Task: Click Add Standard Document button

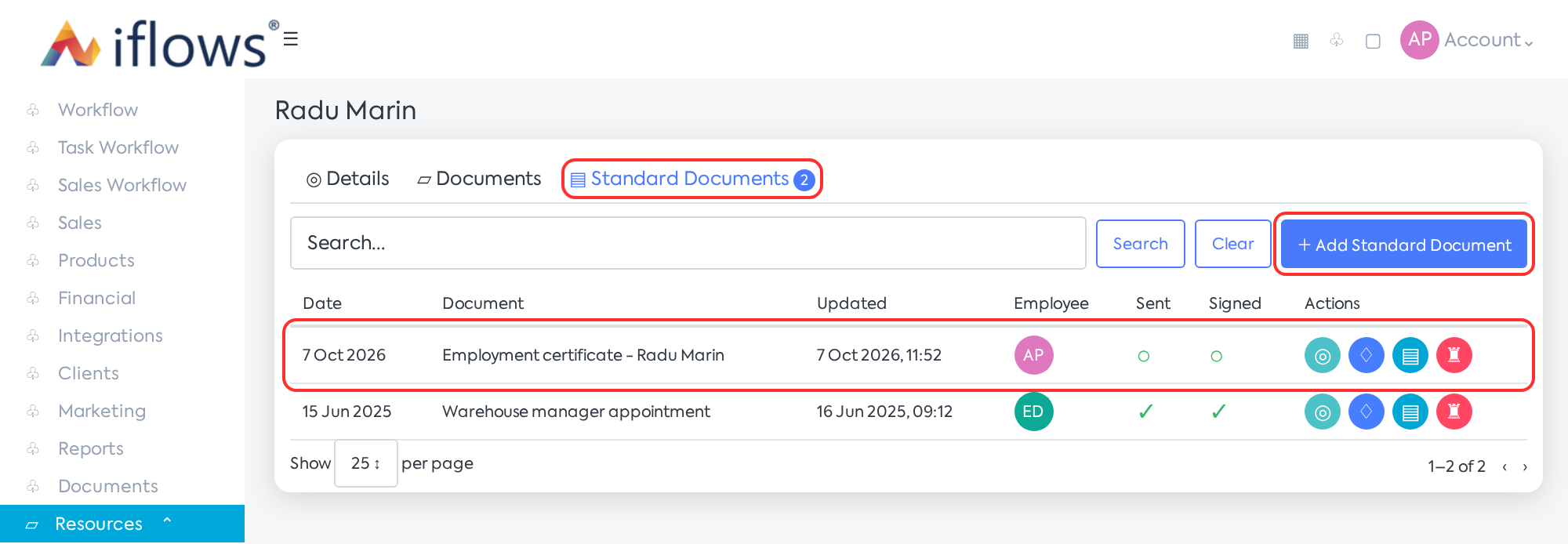Action: (1403, 245)
